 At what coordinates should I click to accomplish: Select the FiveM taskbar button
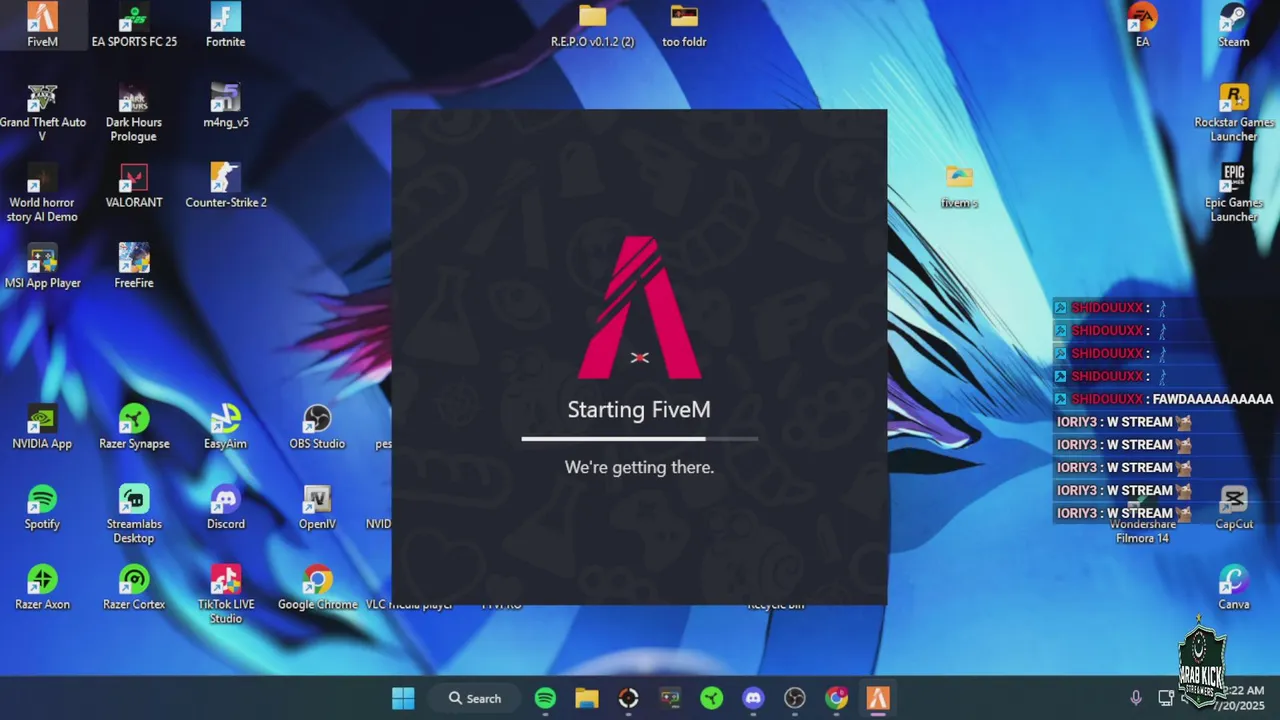click(878, 698)
